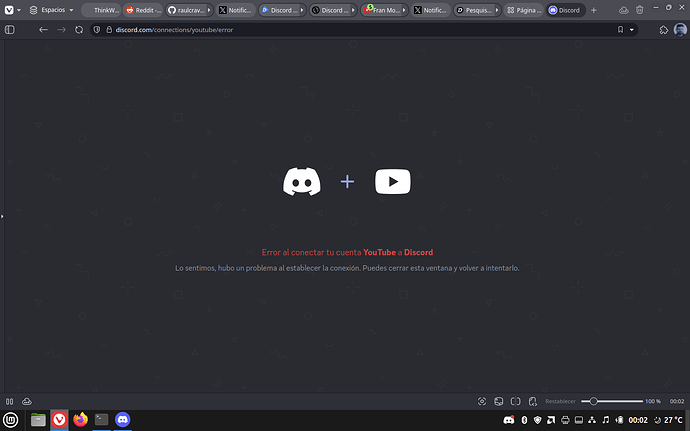690x431 pixels.
Task: Open the music note sound applet
Action: 606,420
